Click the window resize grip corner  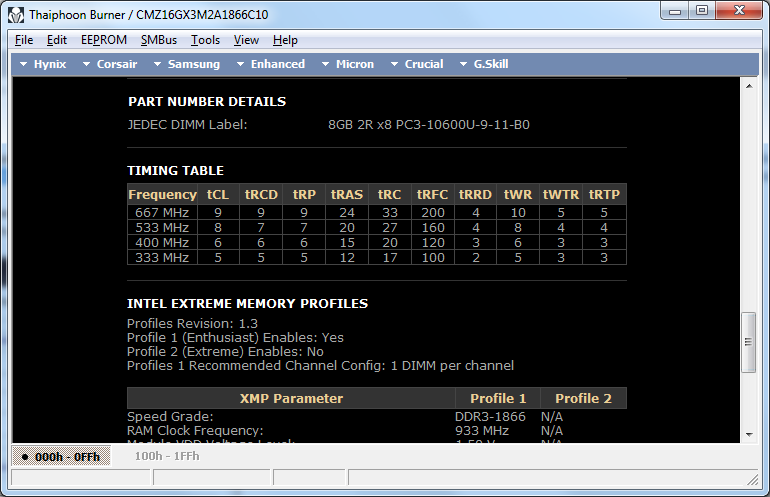click(x=753, y=479)
